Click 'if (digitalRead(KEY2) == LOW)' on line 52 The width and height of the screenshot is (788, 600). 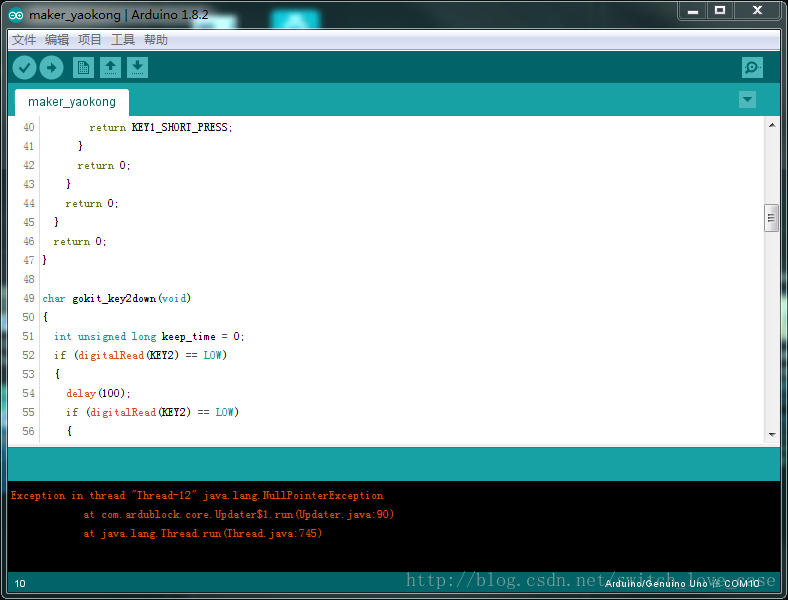point(141,355)
